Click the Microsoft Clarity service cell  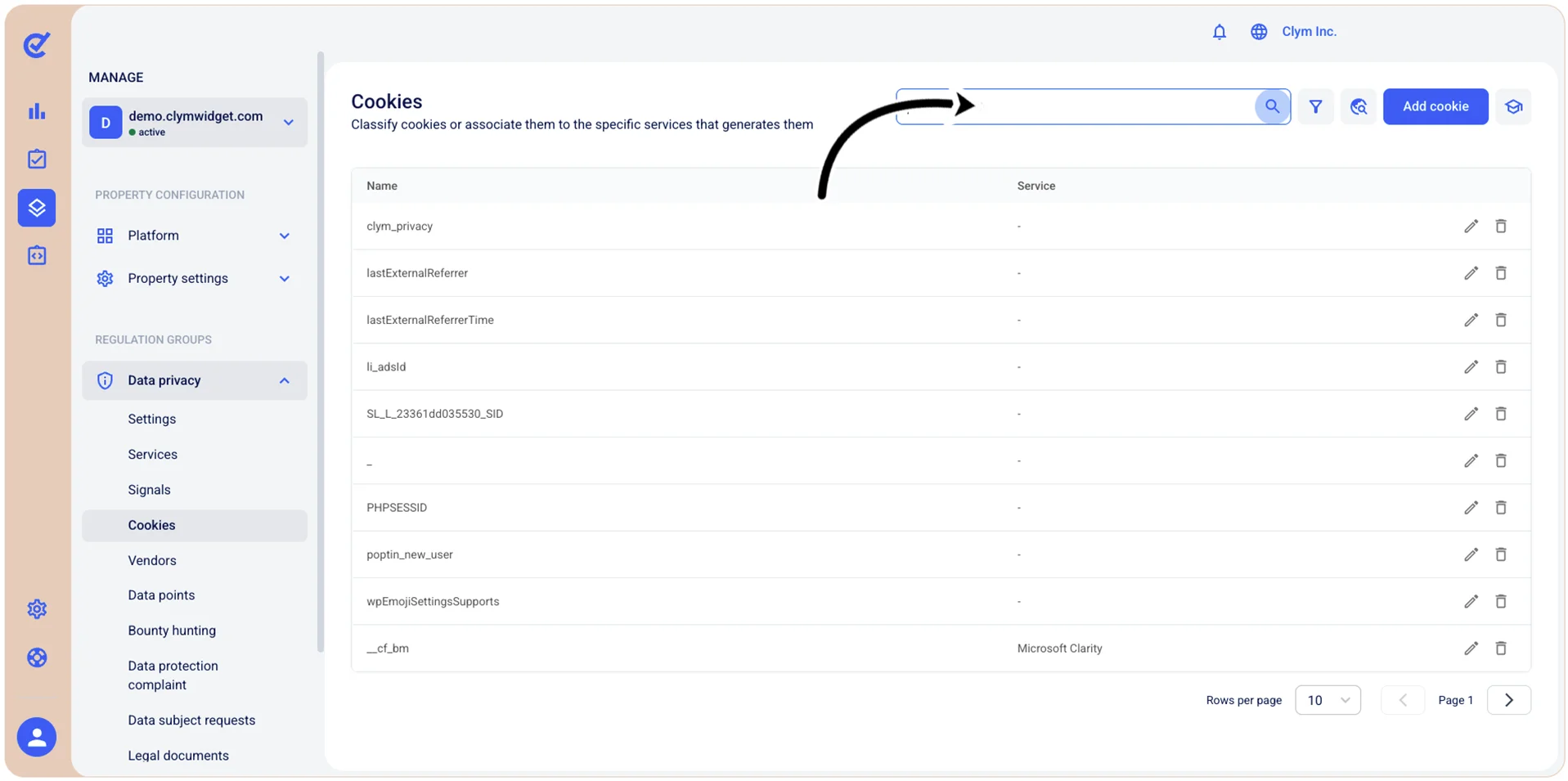(x=1059, y=649)
